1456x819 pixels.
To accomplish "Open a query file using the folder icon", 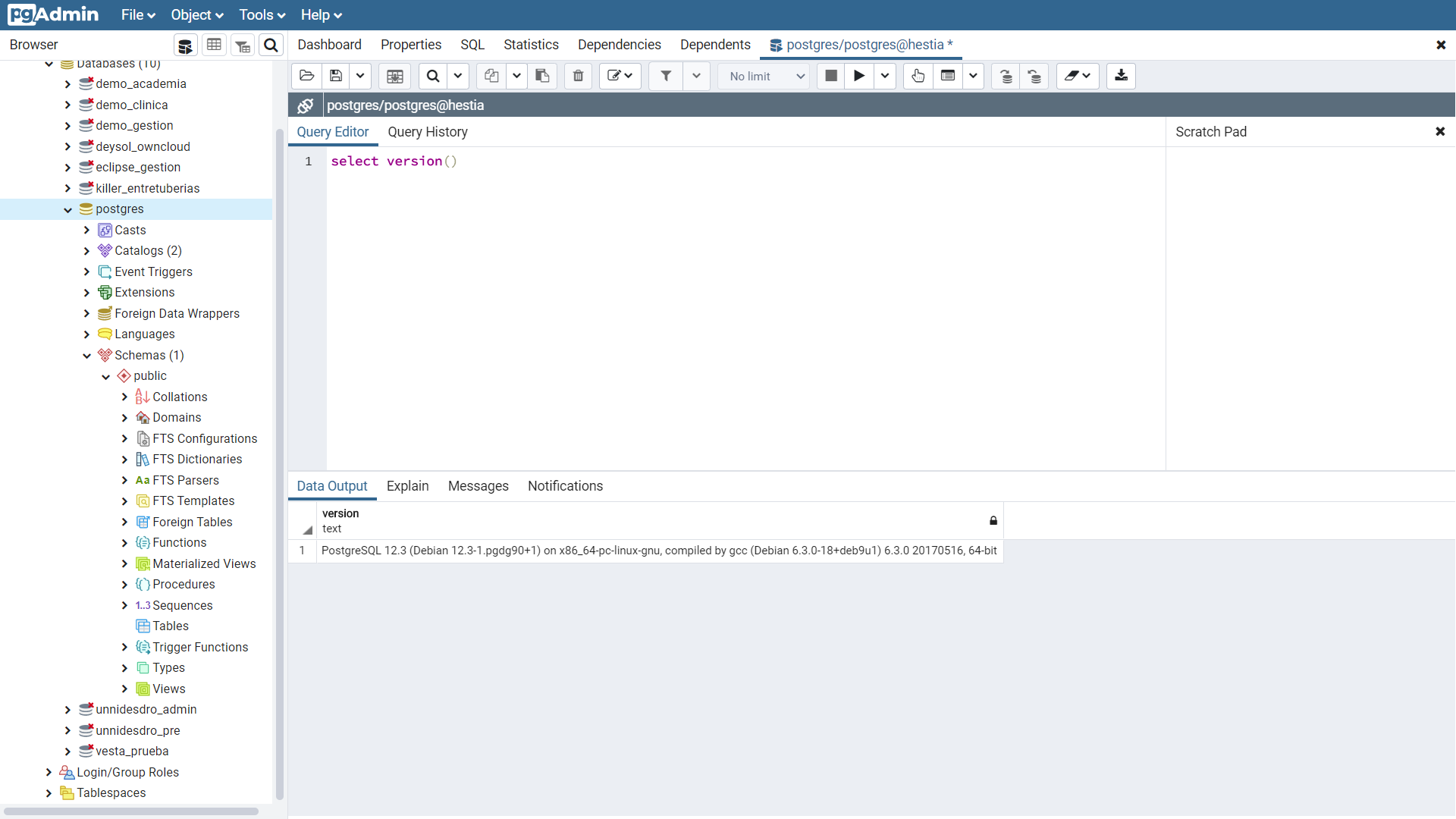I will [x=306, y=76].
